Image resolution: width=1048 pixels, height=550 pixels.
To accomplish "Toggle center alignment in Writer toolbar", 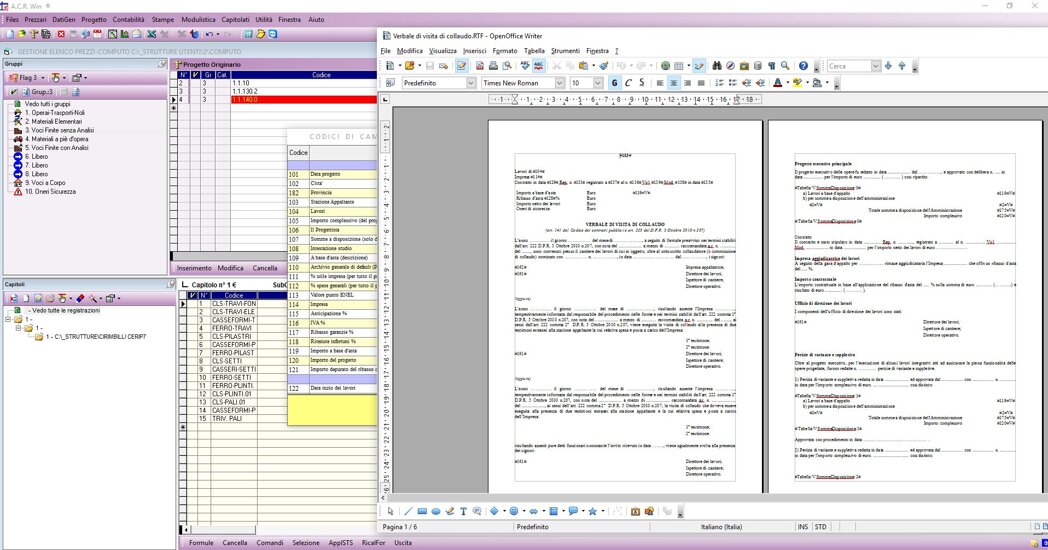I will 674,83.
